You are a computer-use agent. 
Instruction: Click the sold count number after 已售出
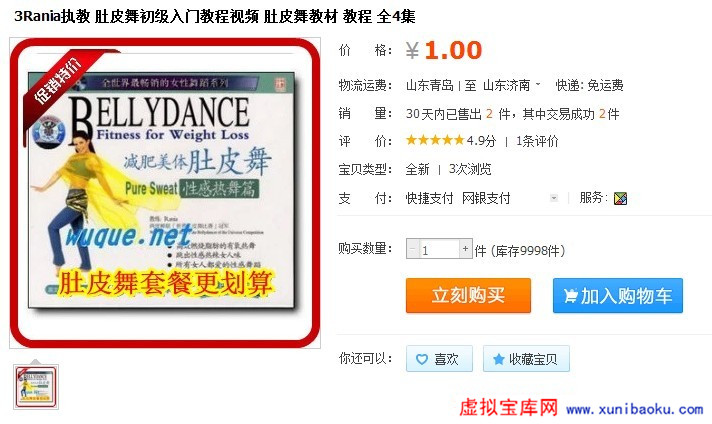pyautogui.click(x=490, y=113)
